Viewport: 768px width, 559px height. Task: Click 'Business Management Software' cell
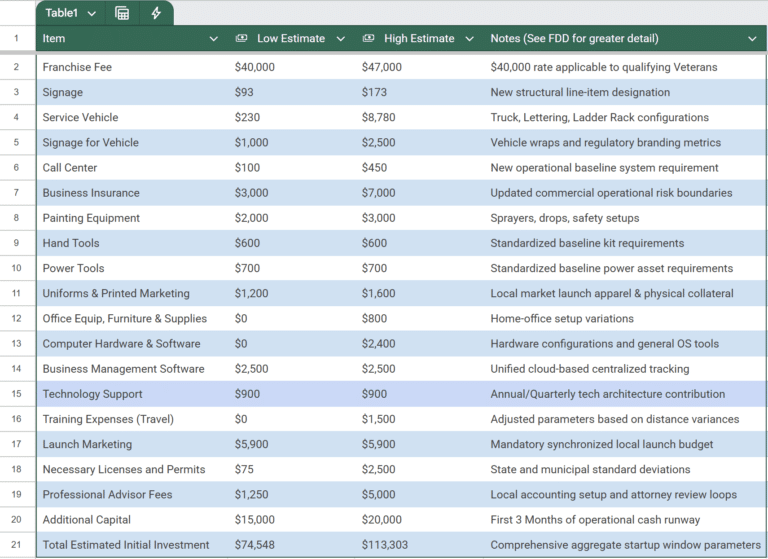pyautogui.click(x=132, y=369)
